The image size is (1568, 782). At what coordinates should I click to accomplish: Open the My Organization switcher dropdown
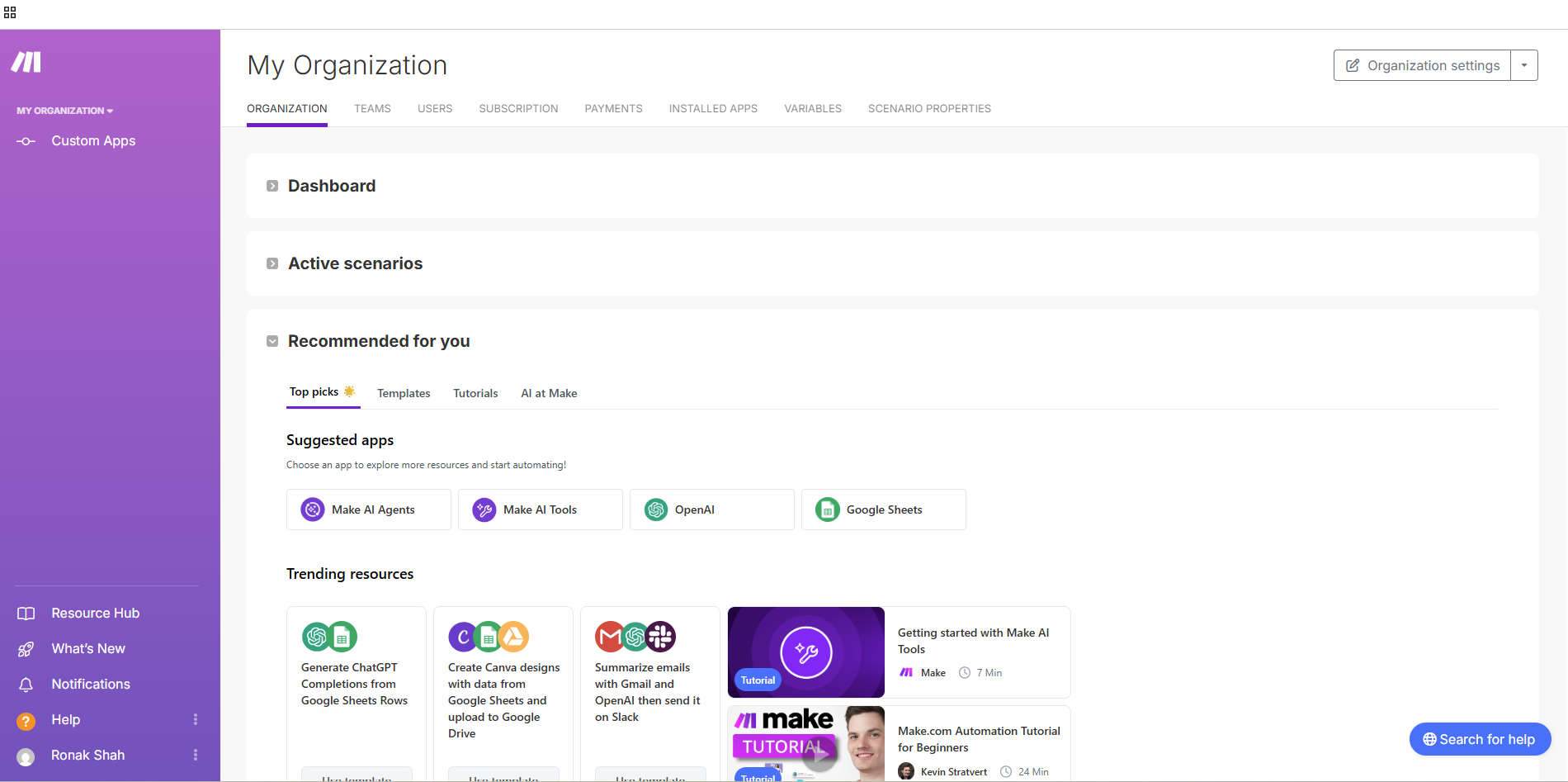click(65, 111)
